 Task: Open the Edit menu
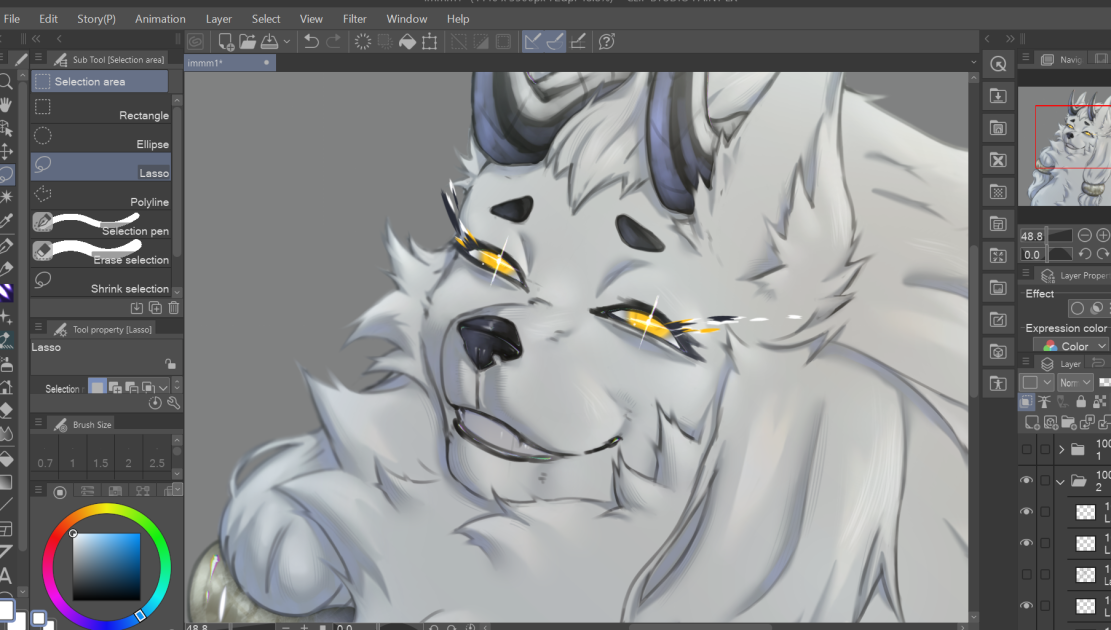pos(48,18)
